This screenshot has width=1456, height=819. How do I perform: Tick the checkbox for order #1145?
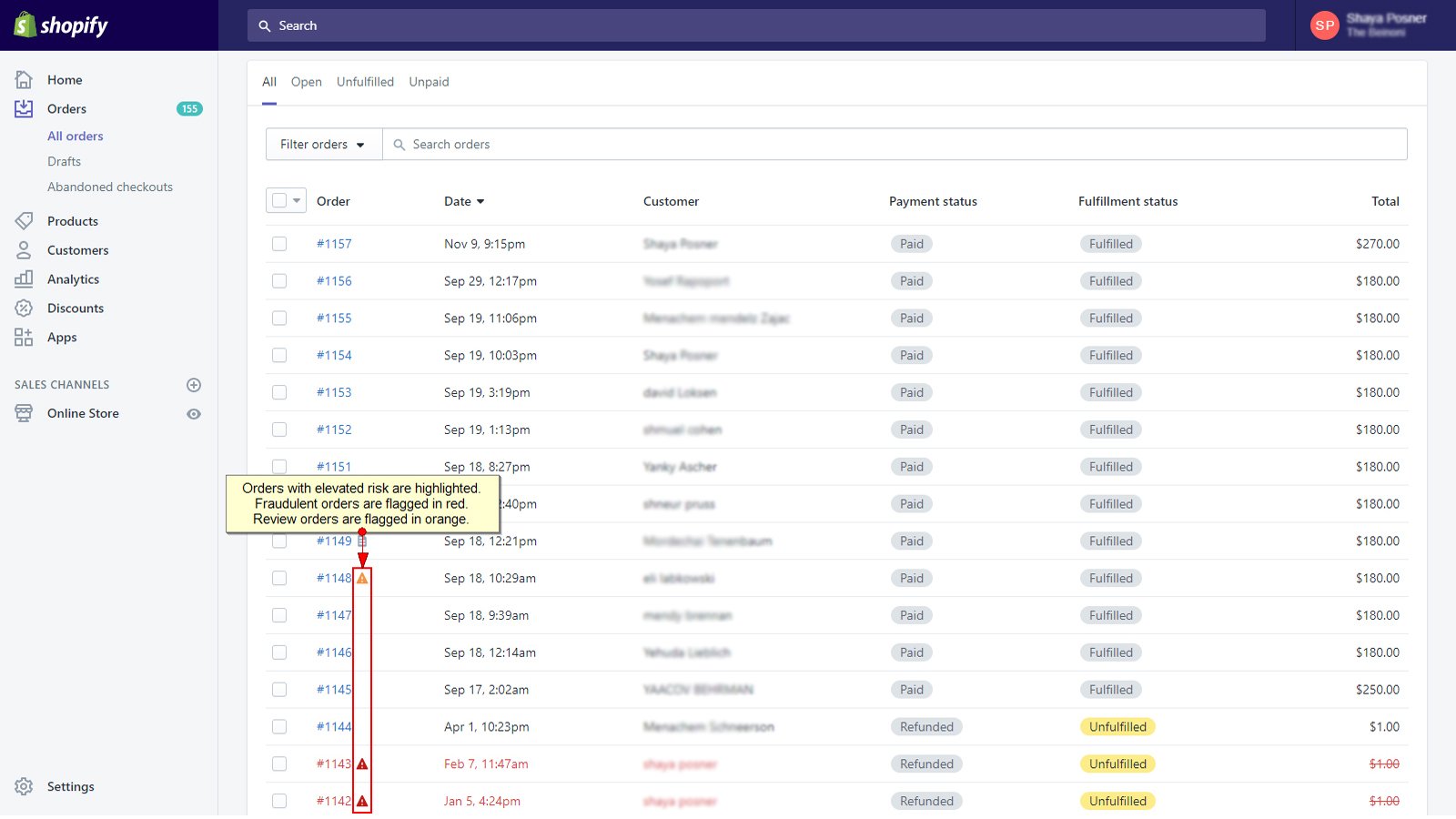tap(279, 690)
